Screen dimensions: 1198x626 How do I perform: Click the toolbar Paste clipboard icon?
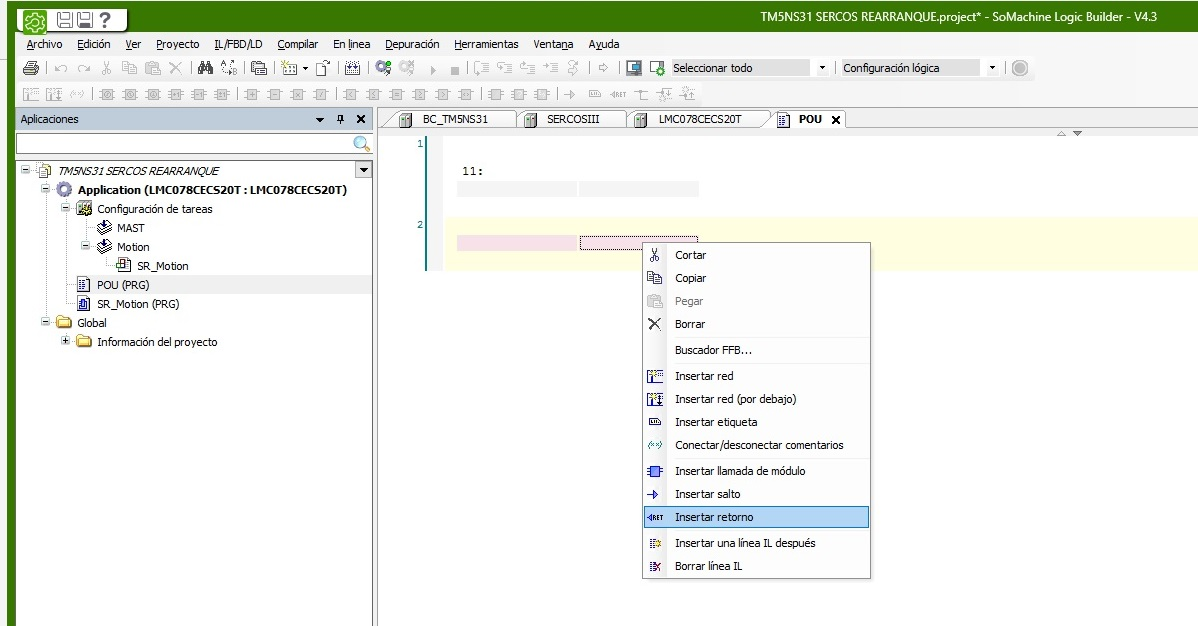tap(153, 68)
